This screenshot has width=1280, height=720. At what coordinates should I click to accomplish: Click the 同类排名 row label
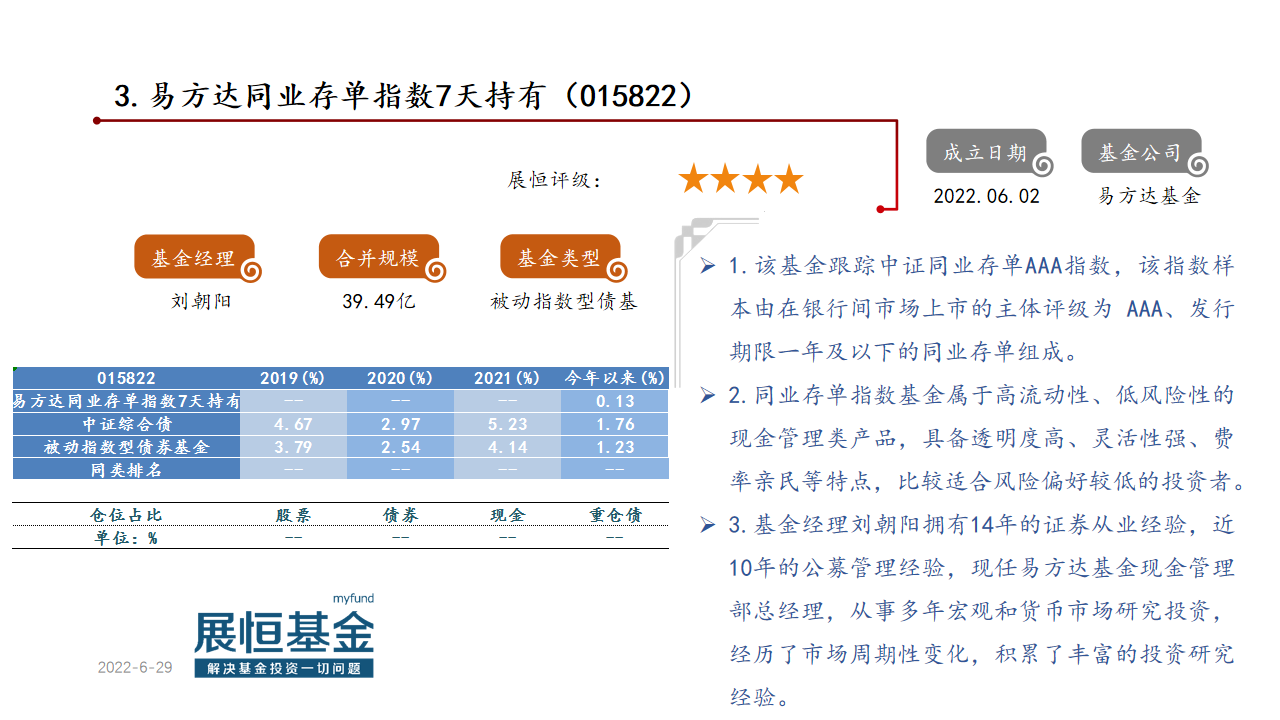(x=126, y=470)
